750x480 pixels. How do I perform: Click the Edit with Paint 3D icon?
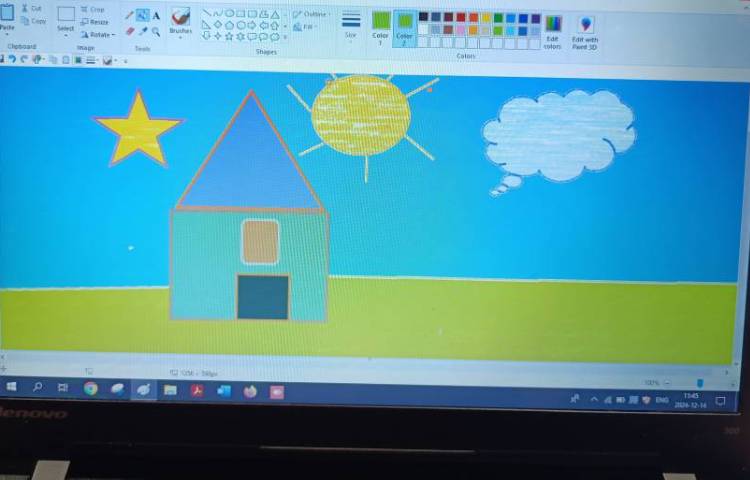click(585, 27)
